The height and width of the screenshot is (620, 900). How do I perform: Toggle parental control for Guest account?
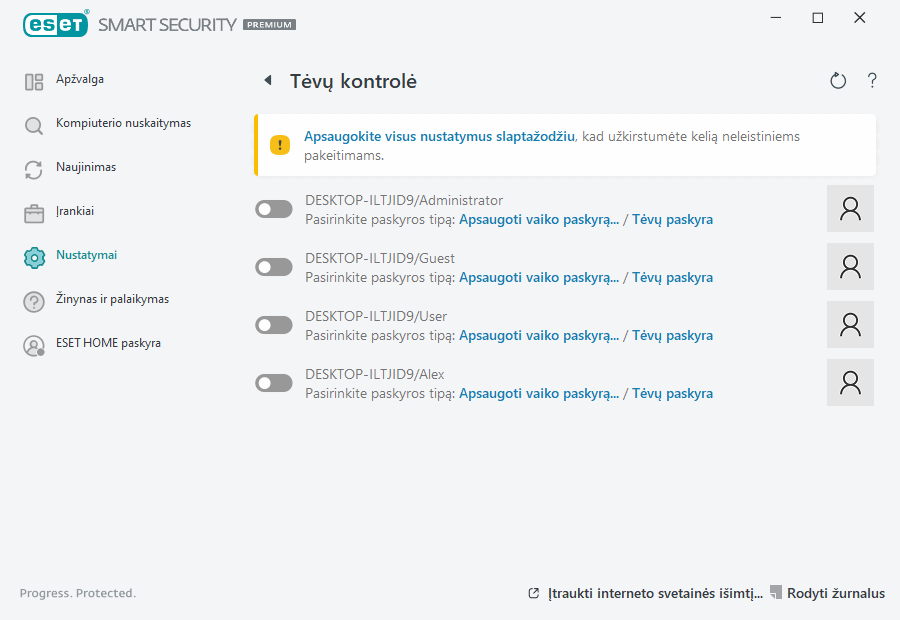[x=274, y=267]
